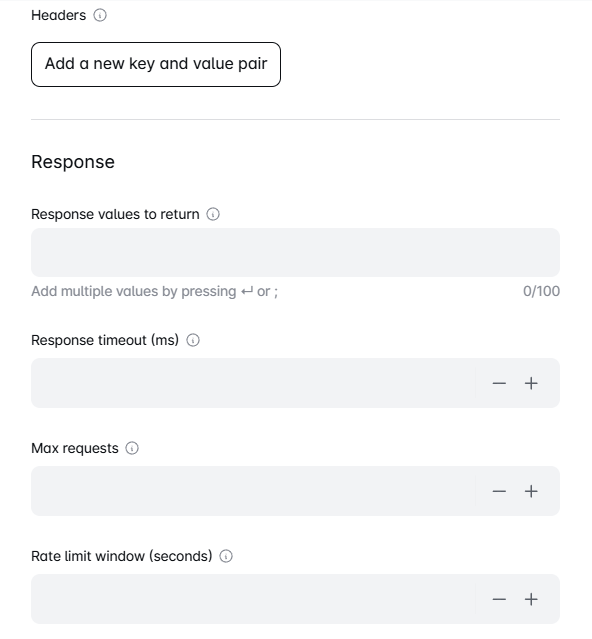Image resolution: width=592 pixels, height=639 pixels.
Task: Click the Max requests info icon
Action: [132, 448]
